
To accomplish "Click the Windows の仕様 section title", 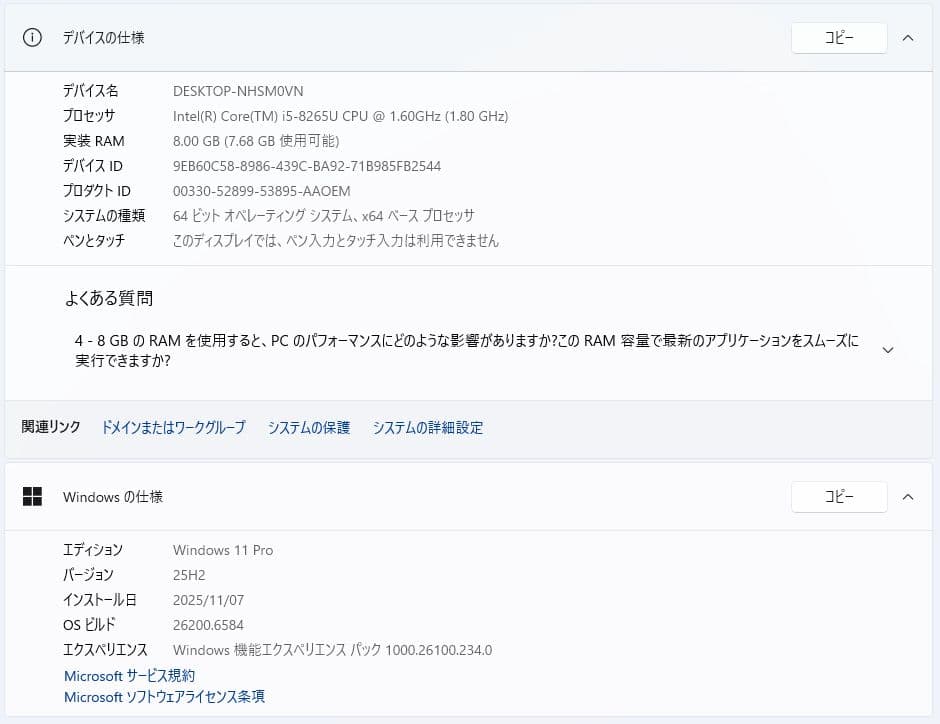I will tap(113, 496).
